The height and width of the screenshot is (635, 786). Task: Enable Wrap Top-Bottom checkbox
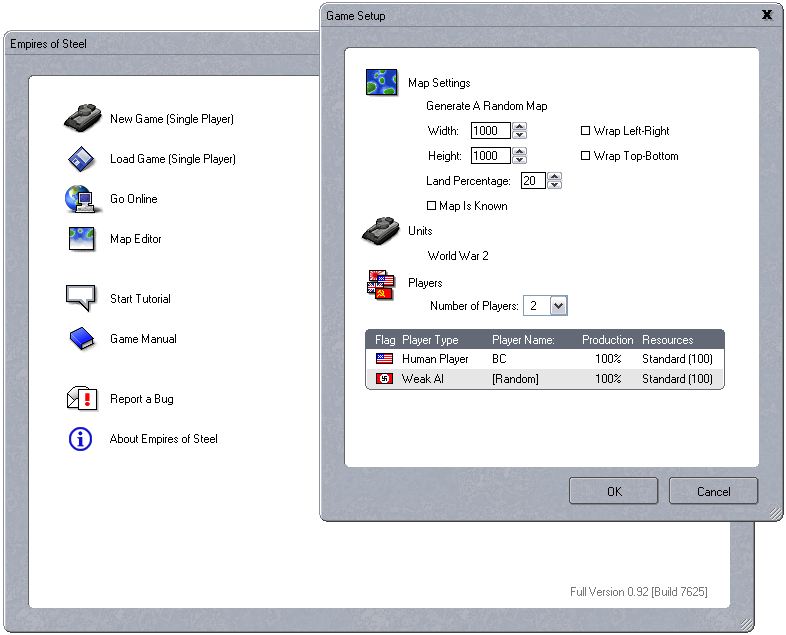coord(586,156)
